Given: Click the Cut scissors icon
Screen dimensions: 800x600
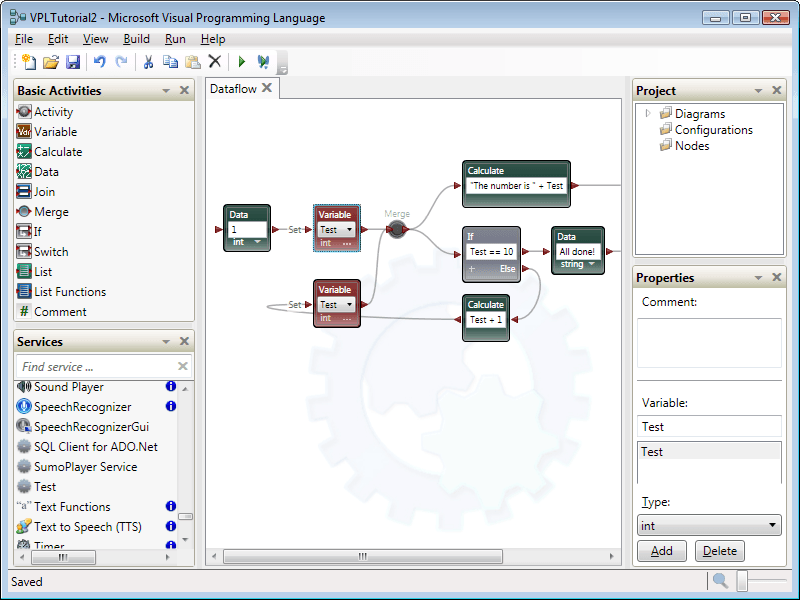Looking at the screenshot, I should pos(148,62).
